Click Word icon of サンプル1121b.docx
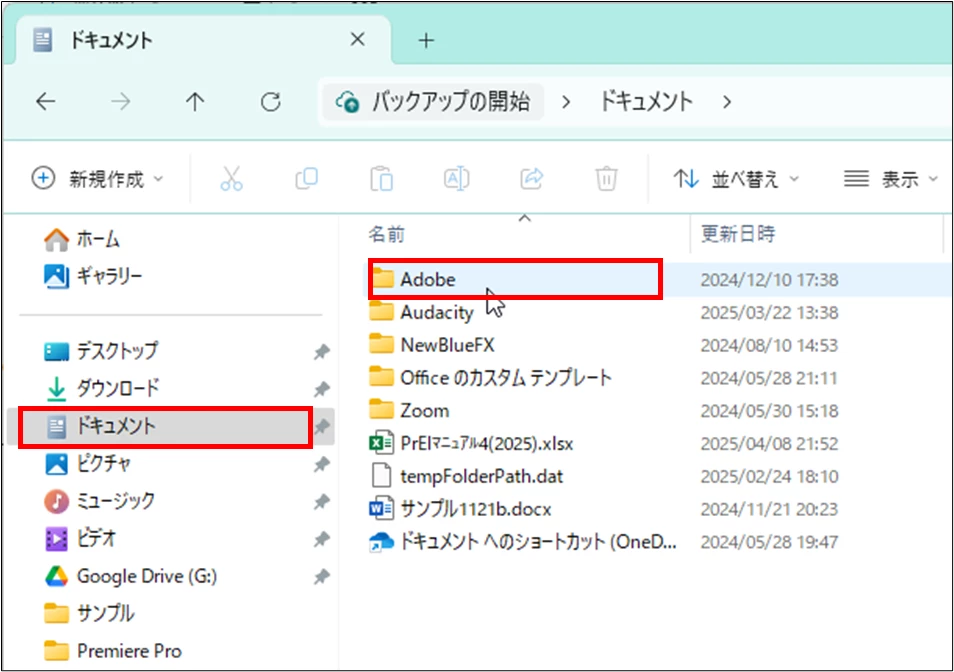 pyautogui.click(x=381, y=508)
